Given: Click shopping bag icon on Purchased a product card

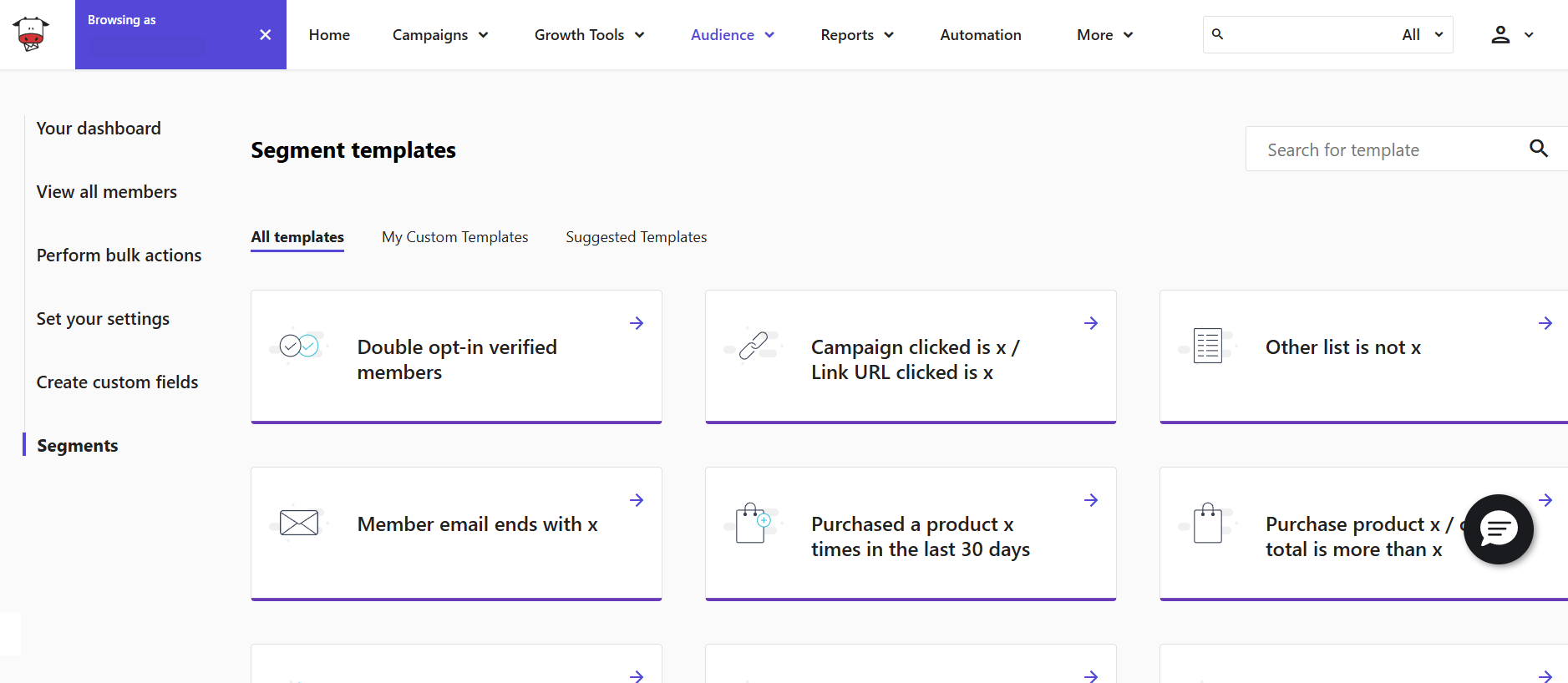Looking at the screenshot, I should (754, 523).
